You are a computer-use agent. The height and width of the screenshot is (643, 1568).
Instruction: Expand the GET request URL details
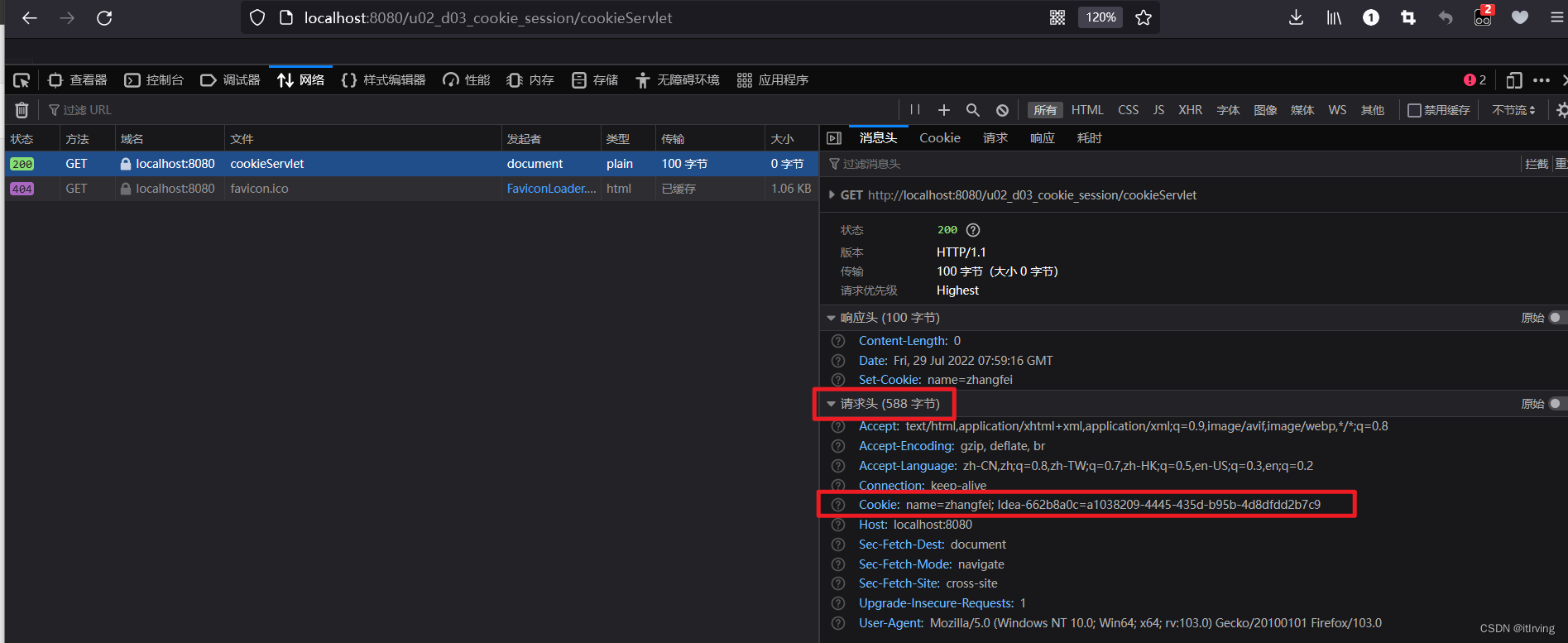click(x=832, y=195)
